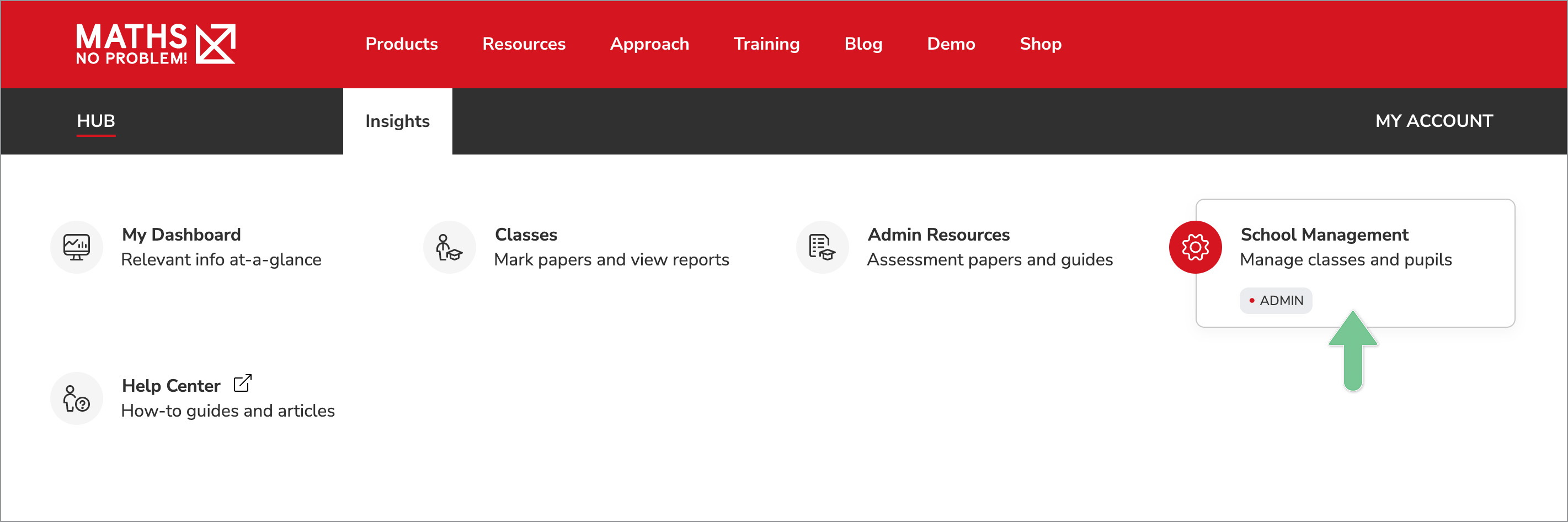Visit the Blog page

[862, 44]
